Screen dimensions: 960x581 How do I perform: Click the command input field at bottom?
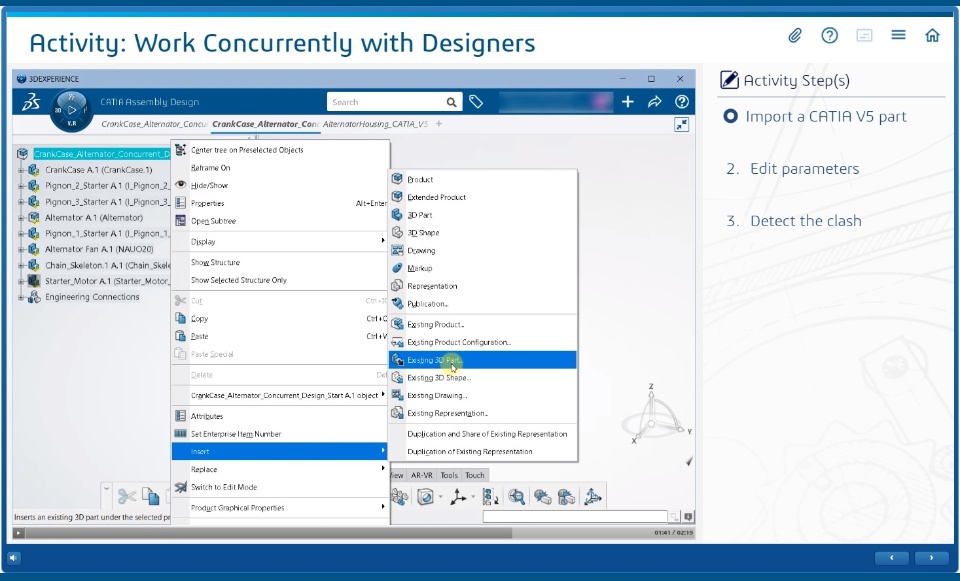click(x=575, y=517)
